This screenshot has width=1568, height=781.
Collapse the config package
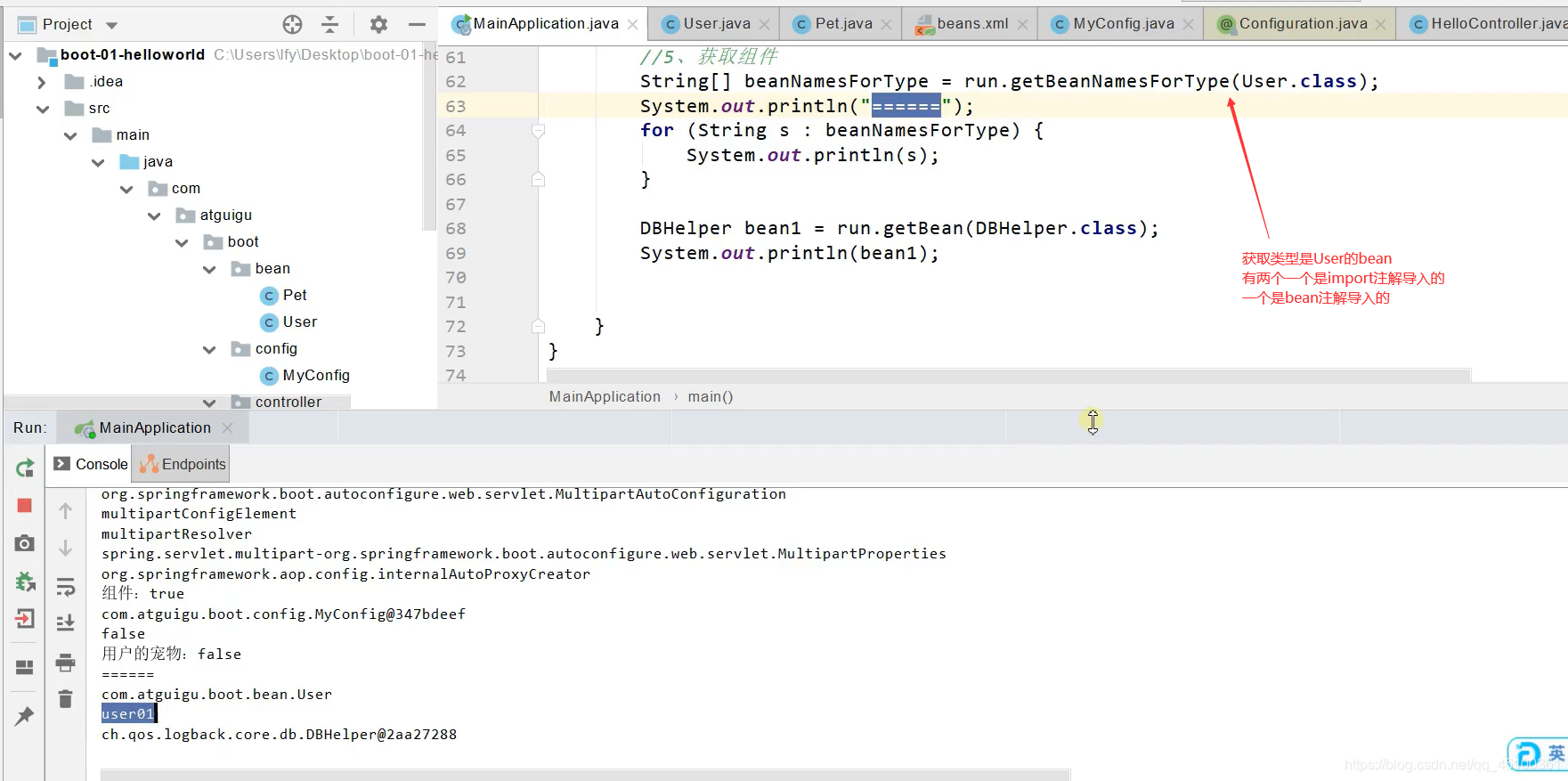coord(209,349)
